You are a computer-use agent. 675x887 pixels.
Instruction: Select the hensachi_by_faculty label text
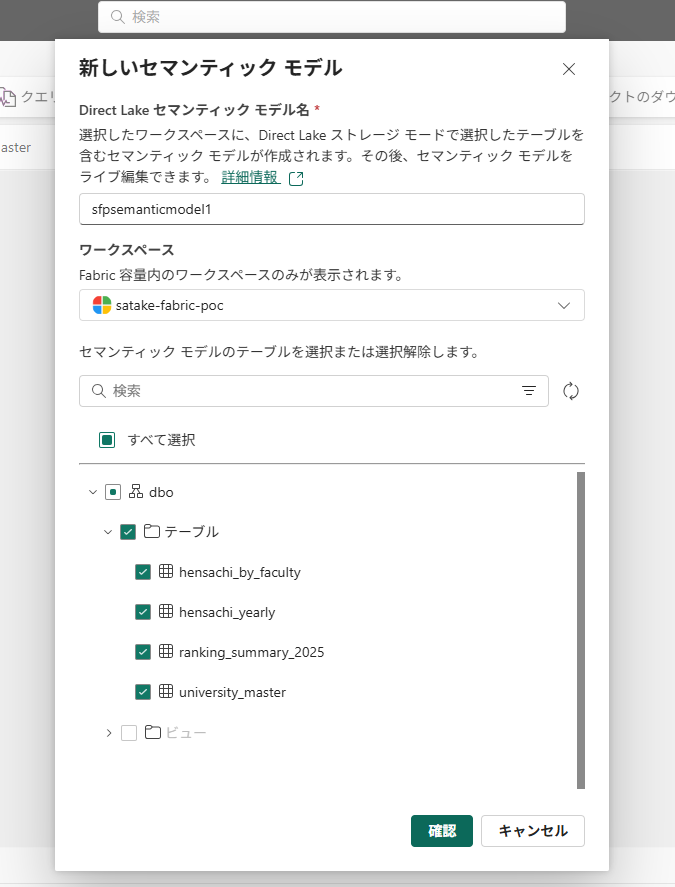tap(240, 572)
